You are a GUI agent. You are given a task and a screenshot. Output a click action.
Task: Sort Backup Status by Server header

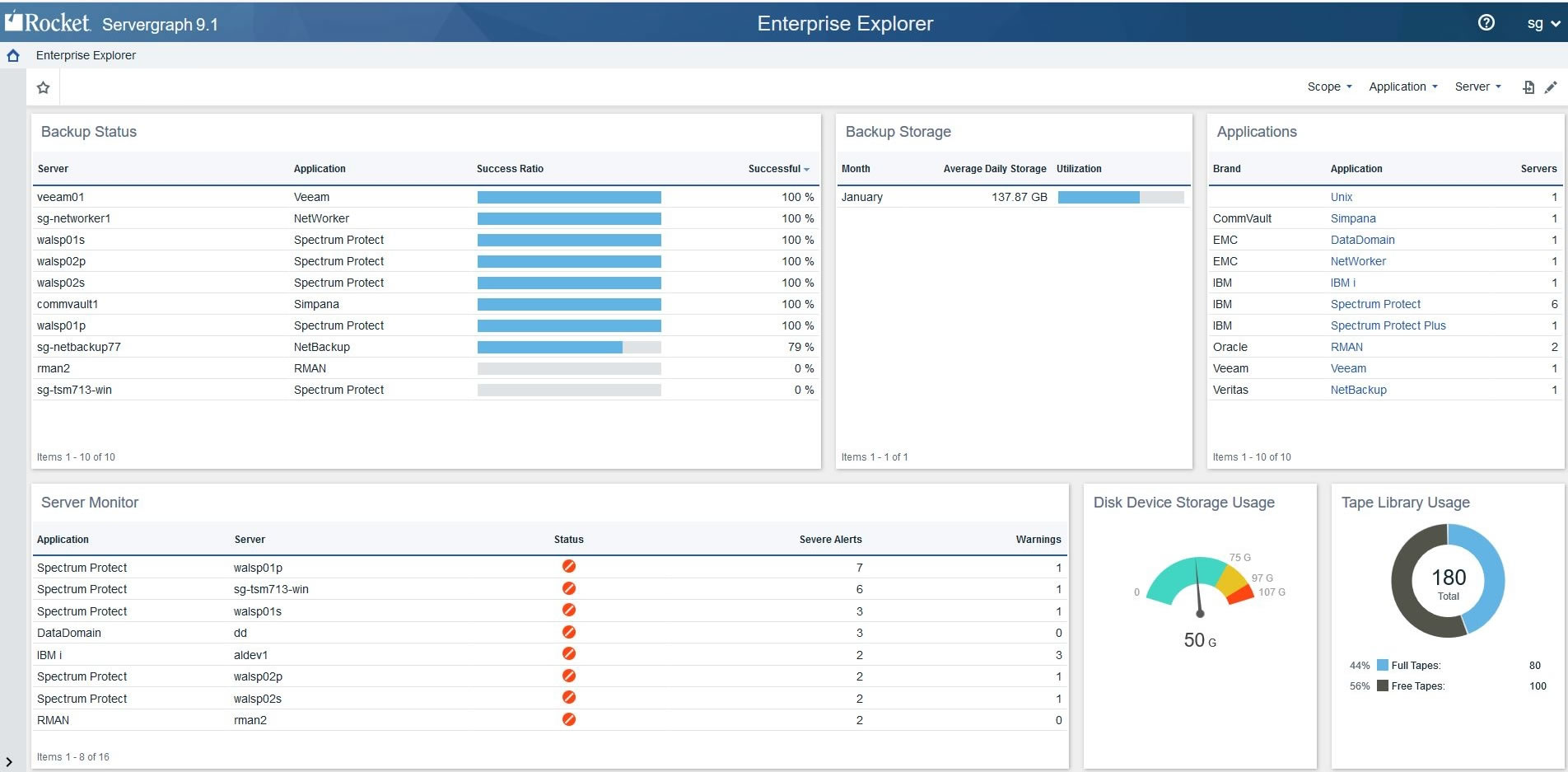[x=53, y=169]
